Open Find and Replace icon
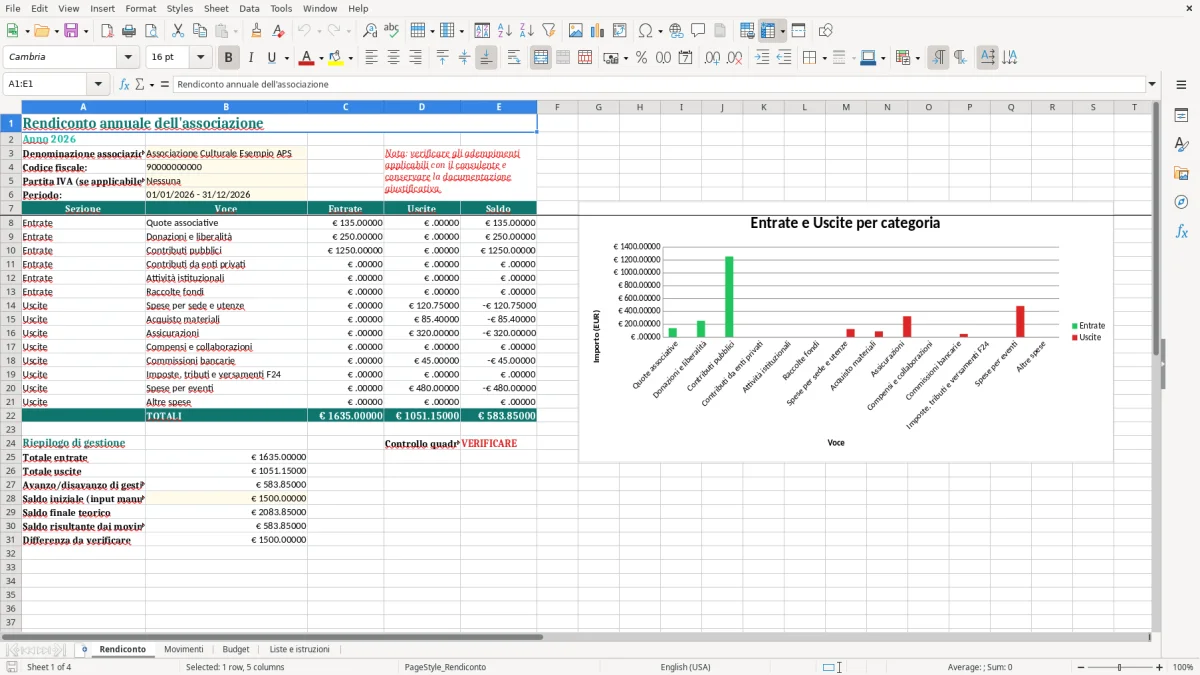 (370, 31)
